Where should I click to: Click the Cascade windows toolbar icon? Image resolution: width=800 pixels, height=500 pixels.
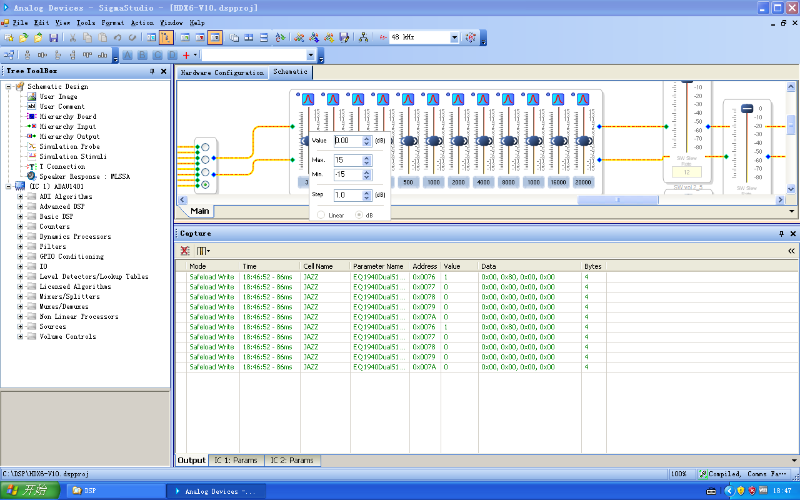point(234,37)
